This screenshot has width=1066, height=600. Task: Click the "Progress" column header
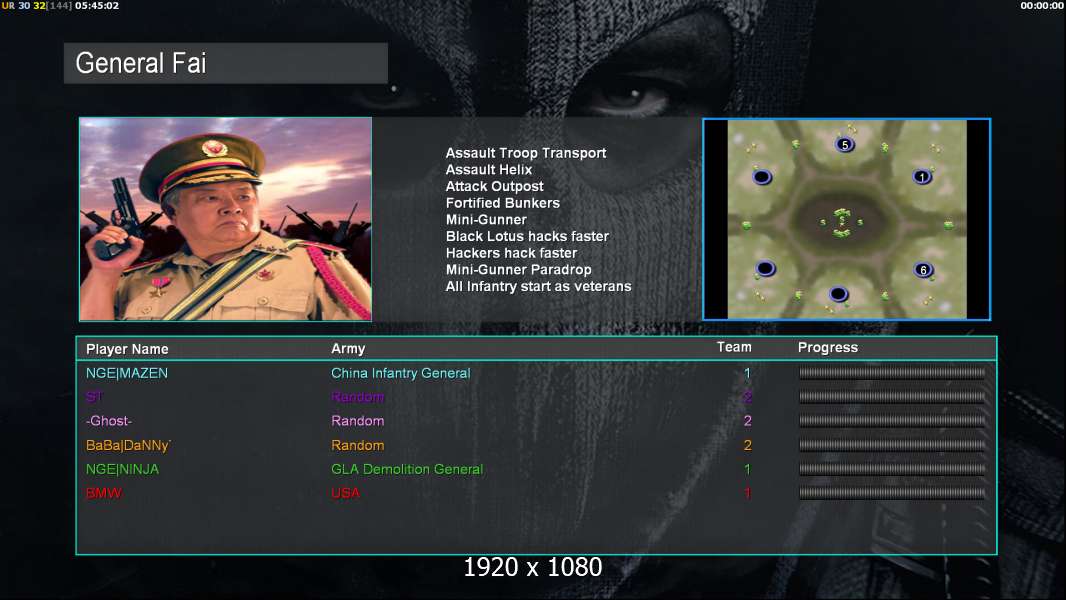click(827, 348)
